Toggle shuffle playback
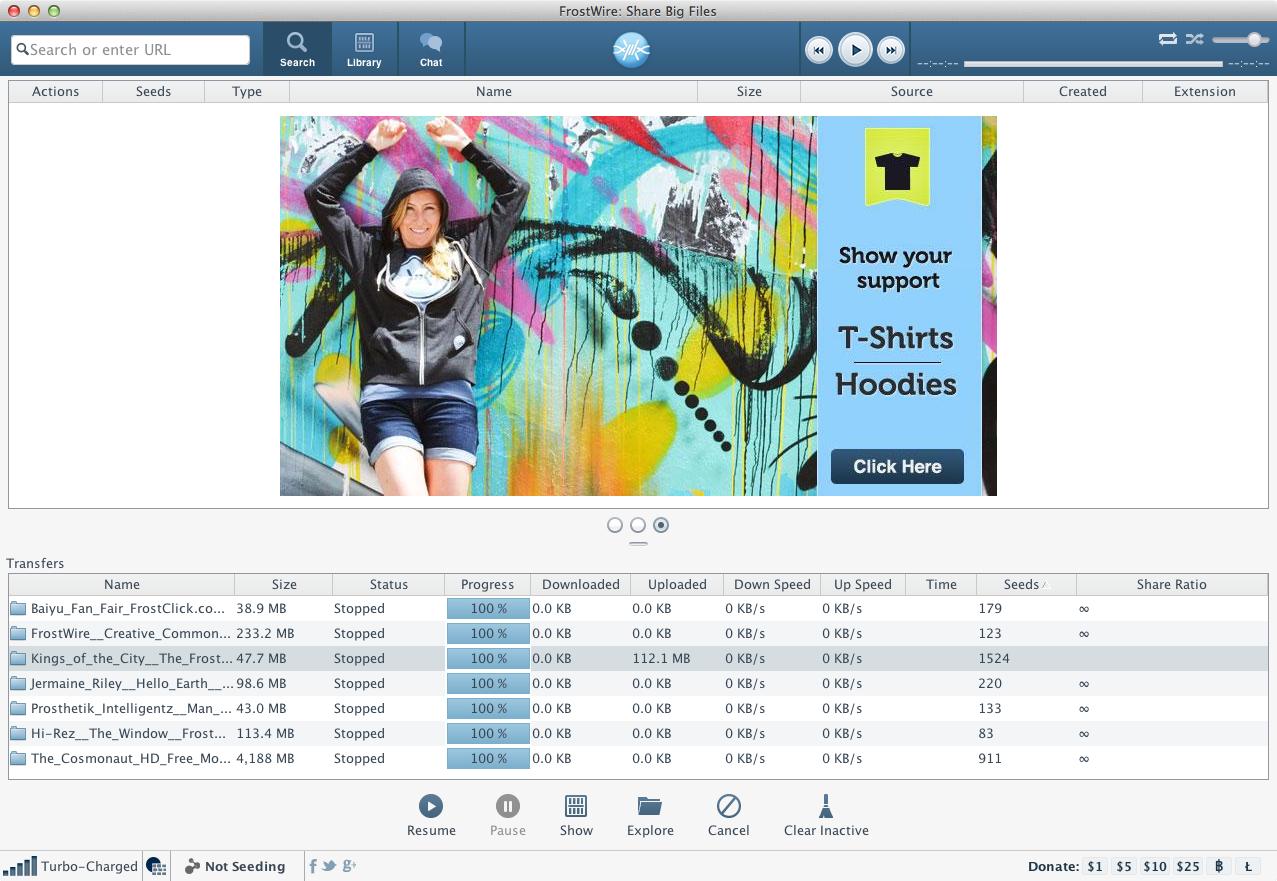1277x881 pixels. pyautogui.click(x=1194, y=39)
